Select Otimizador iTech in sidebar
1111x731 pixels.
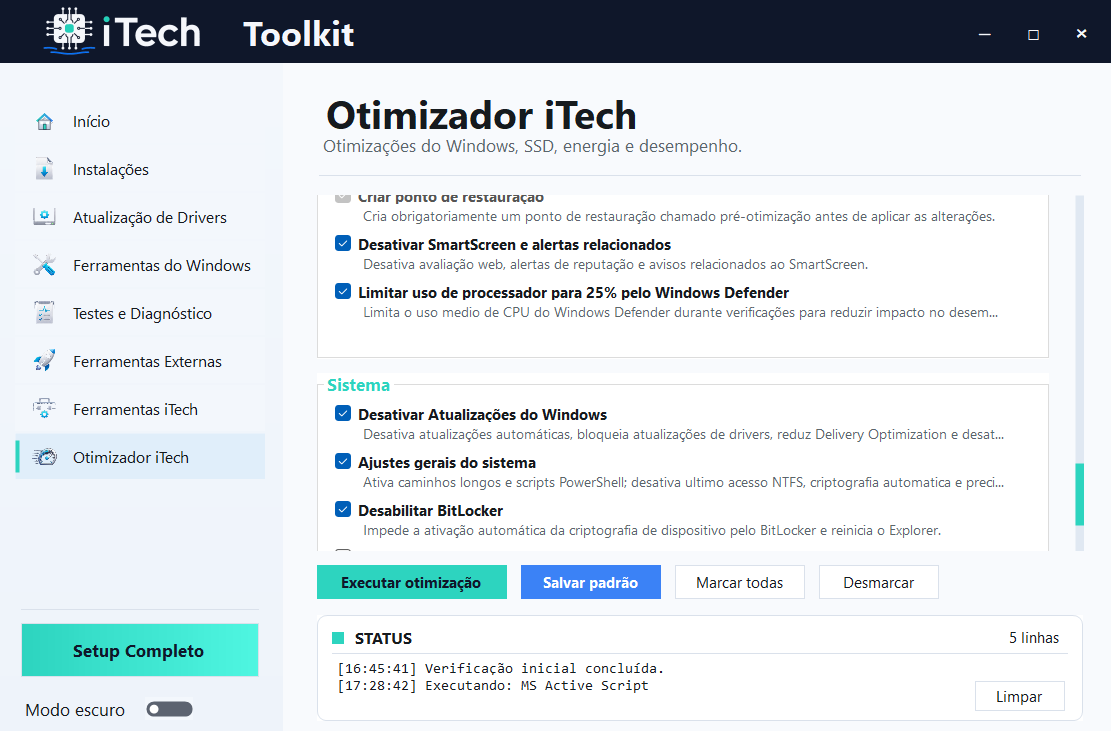140,458
